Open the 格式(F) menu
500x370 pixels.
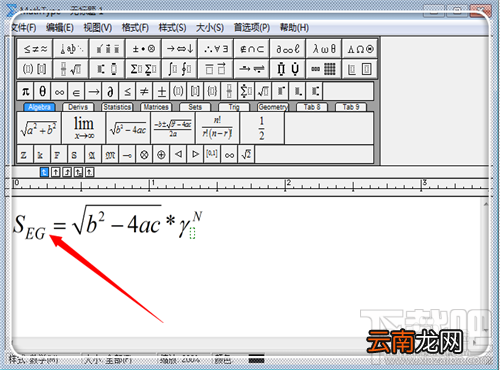click(135, 27)
